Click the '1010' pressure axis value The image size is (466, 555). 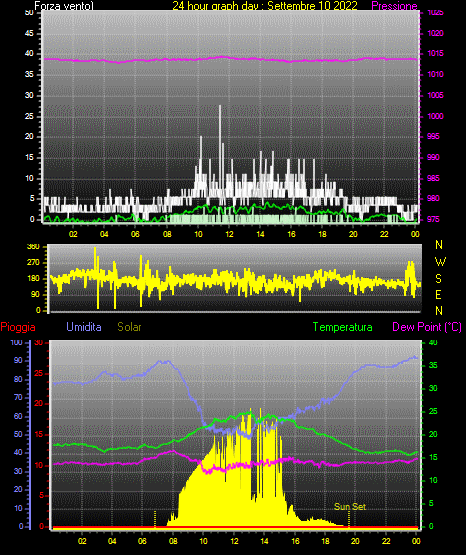(435, 74)
